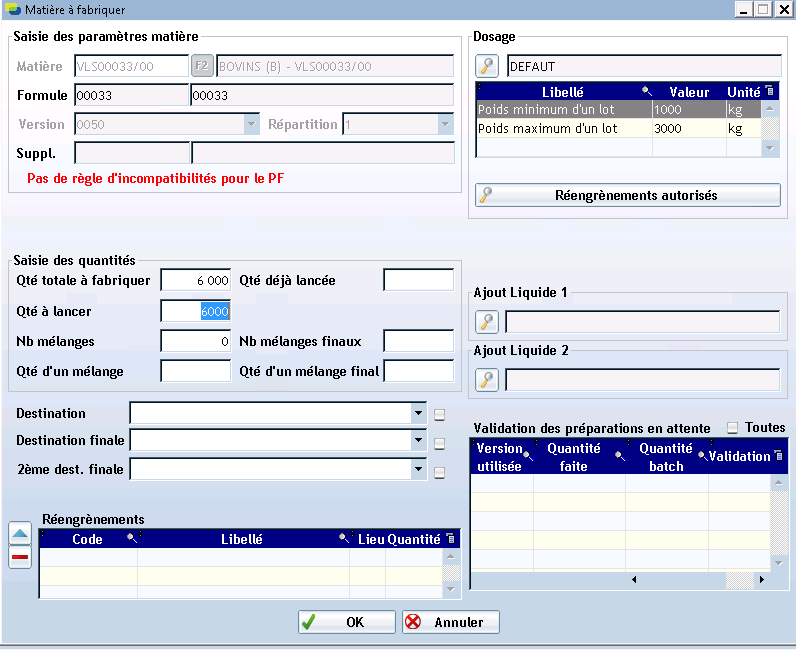Image resolution: width=796 pixels, height=650 pixels.
Task: Click the Qté déjà lancée field
Action: pyautogui.click(x=419, y=280)
